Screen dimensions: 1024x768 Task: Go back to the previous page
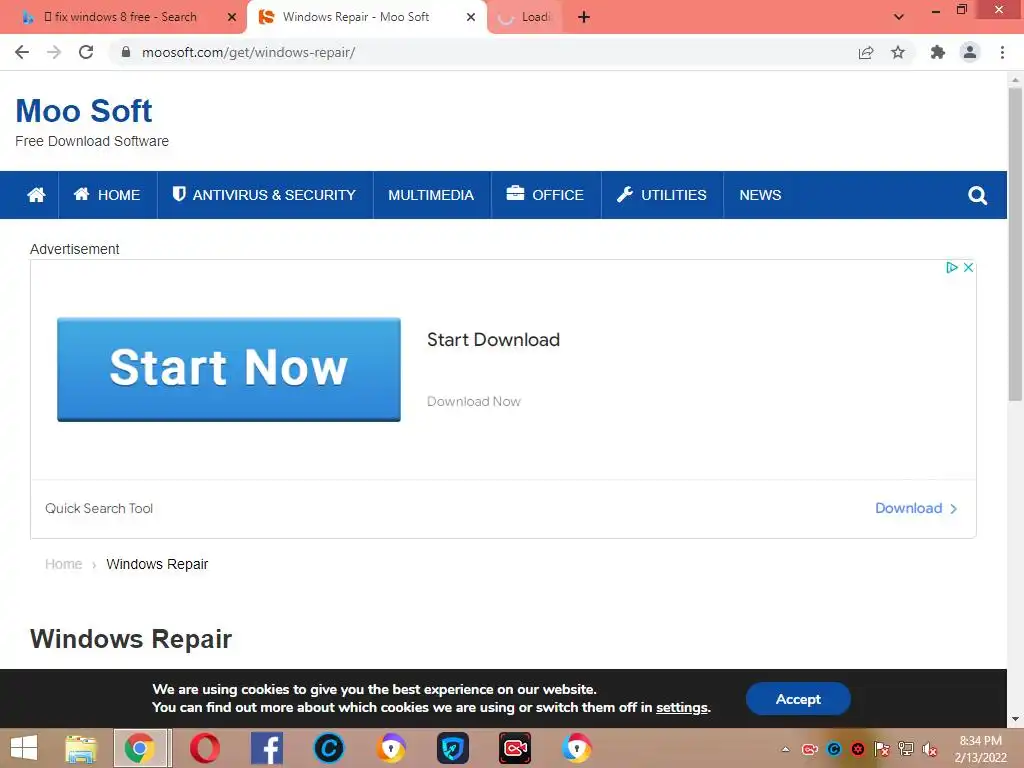(22, 52)
